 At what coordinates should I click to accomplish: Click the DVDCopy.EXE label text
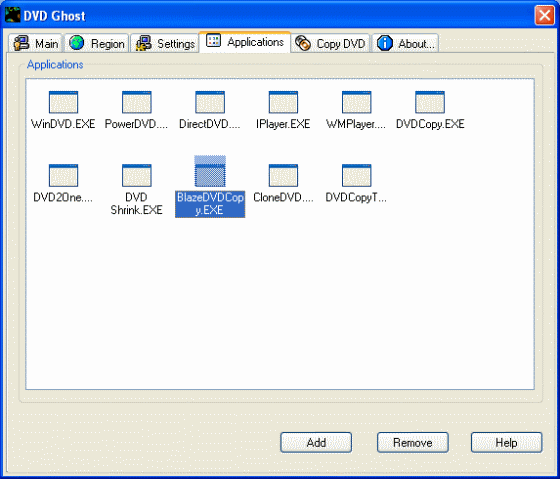click(430, 124)
